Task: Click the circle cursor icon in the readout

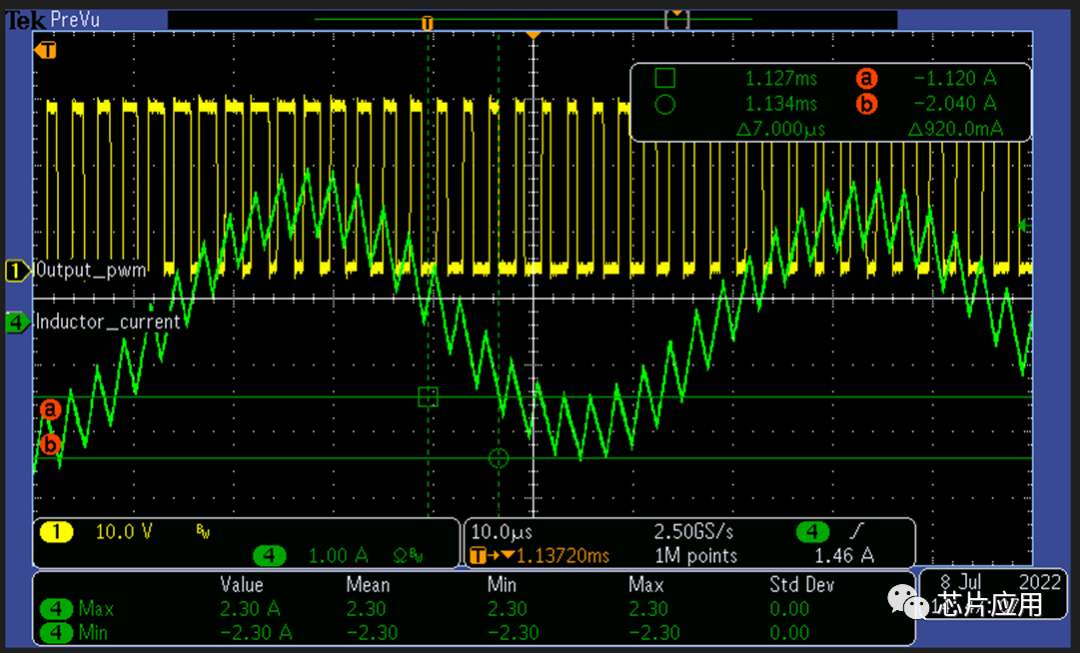Action: point(666,103)
